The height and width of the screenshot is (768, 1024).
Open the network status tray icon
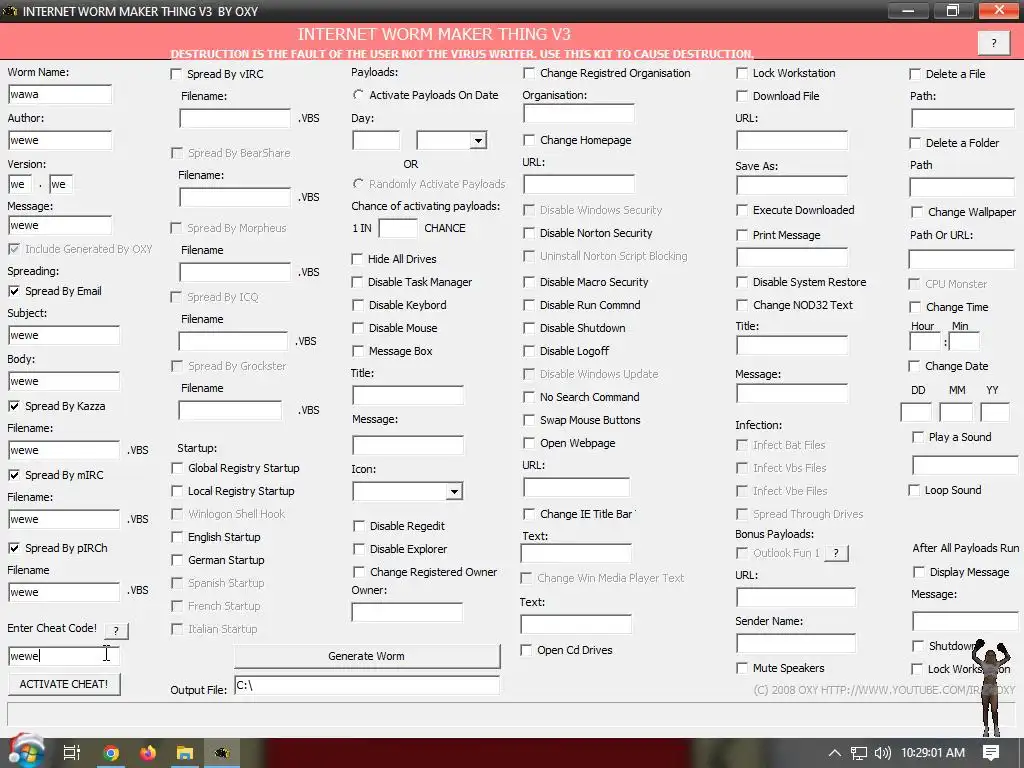(859, 753)
